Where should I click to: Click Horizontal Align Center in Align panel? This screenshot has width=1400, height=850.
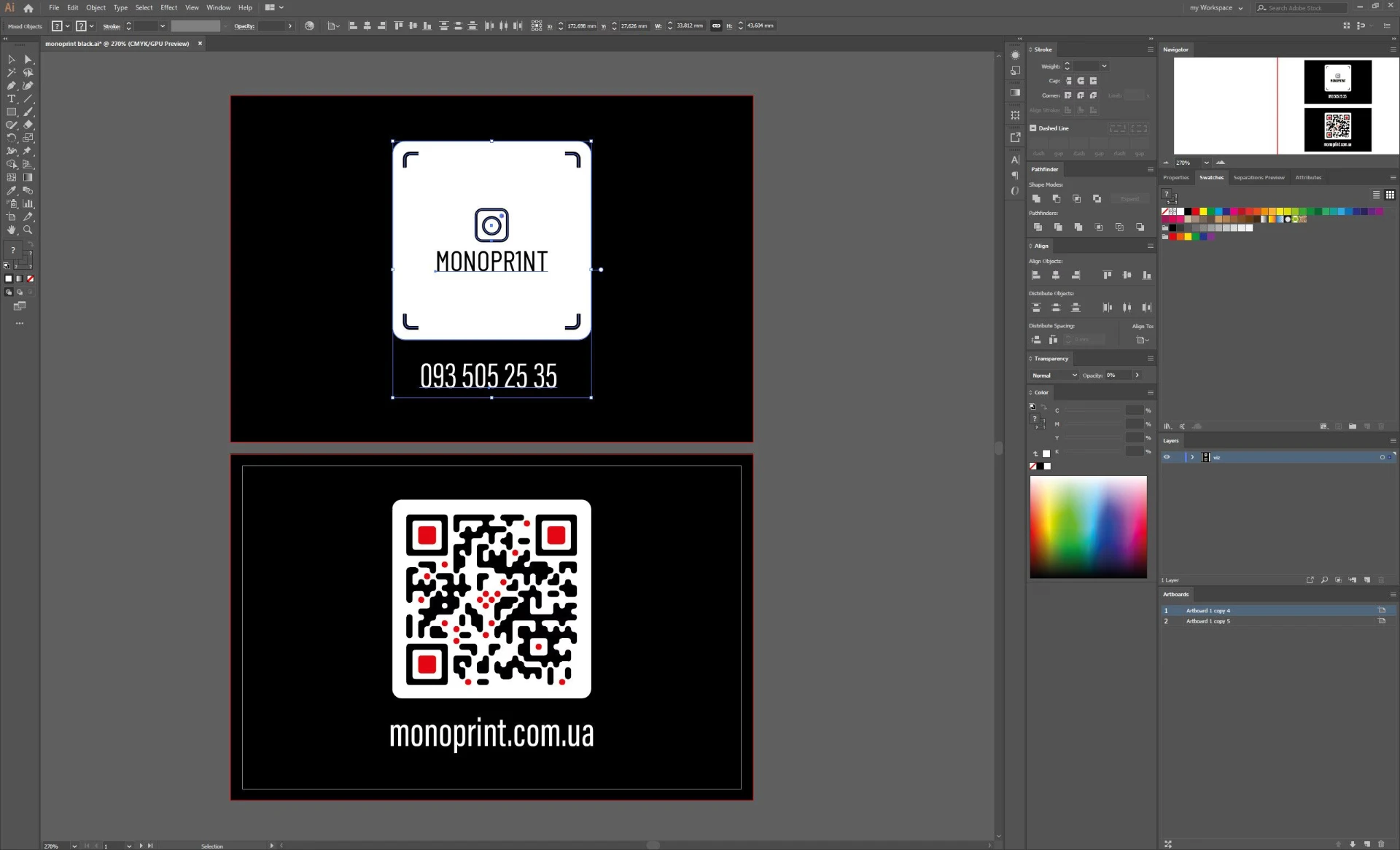pos(1056,276)
